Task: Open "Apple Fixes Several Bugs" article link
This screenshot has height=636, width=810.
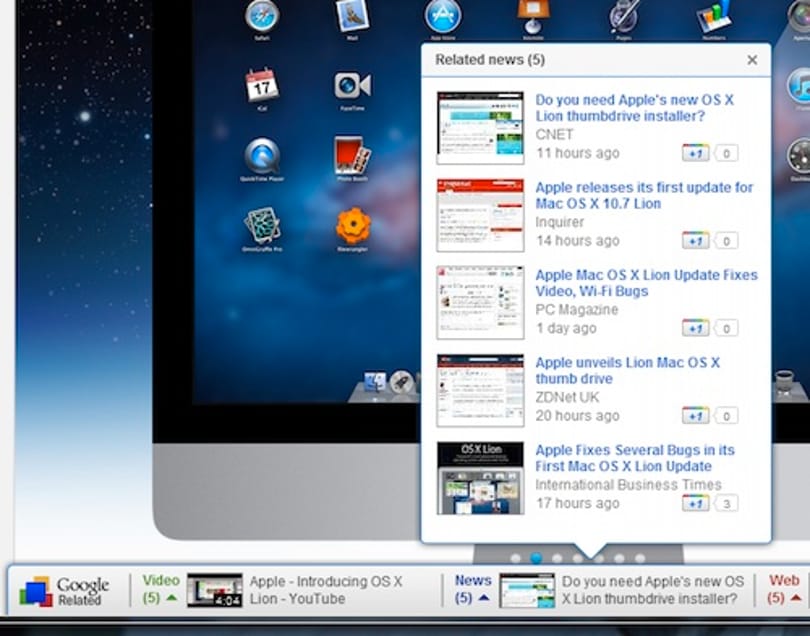Action: click(x=634, y=458)
